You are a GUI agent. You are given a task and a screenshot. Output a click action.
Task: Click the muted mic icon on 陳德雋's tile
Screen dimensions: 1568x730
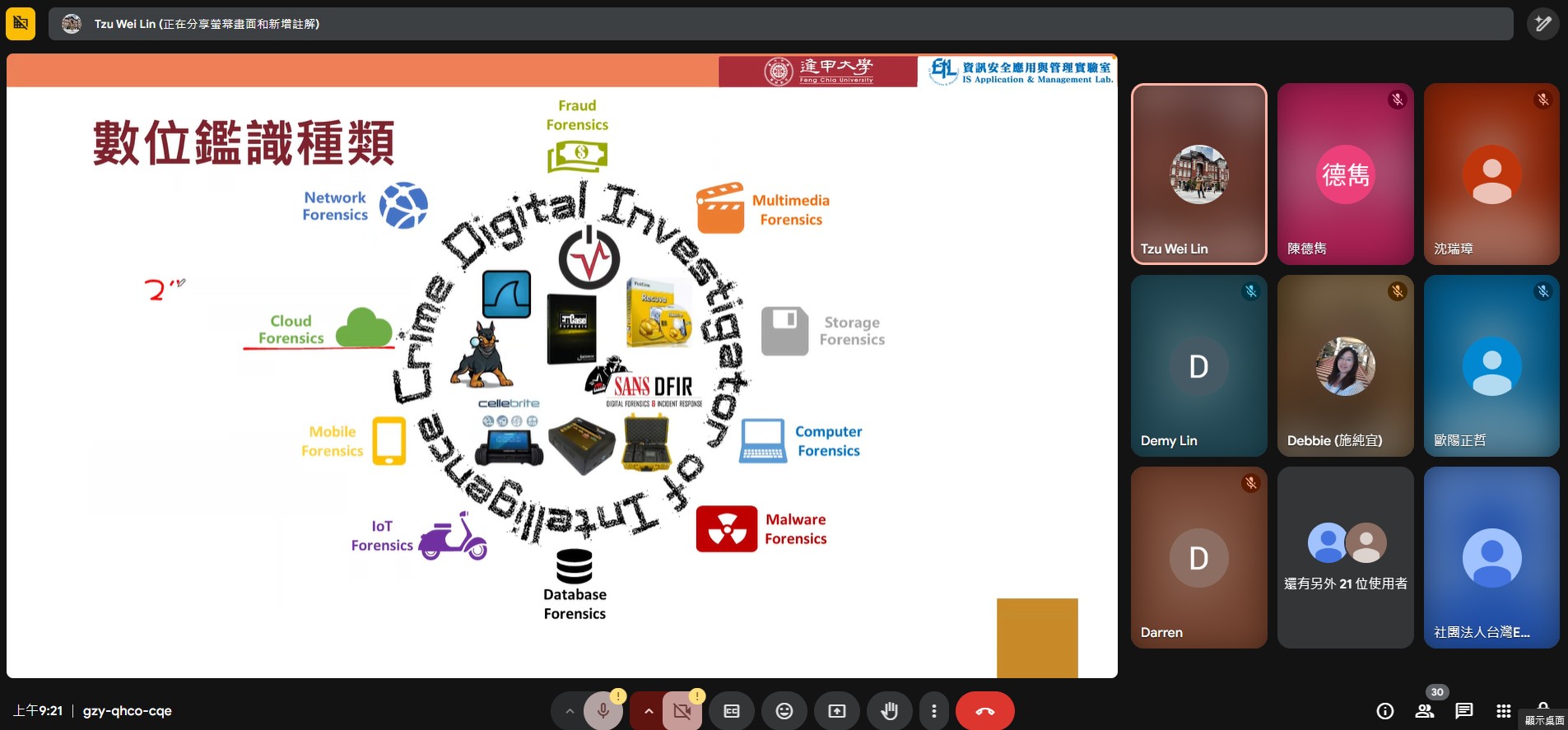tap(1397, 100)
